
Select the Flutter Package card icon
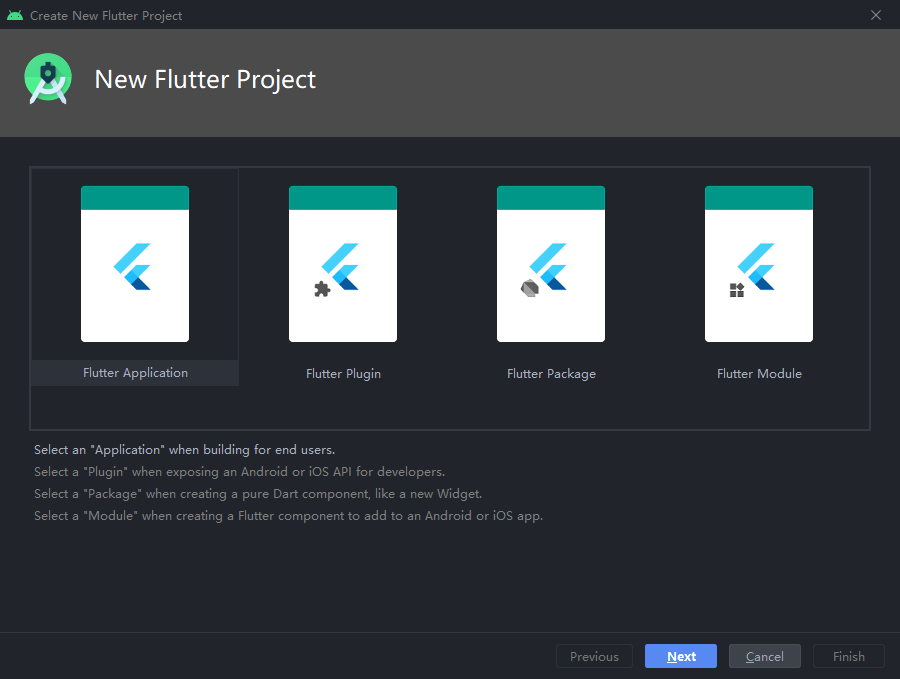coord(551,264)
